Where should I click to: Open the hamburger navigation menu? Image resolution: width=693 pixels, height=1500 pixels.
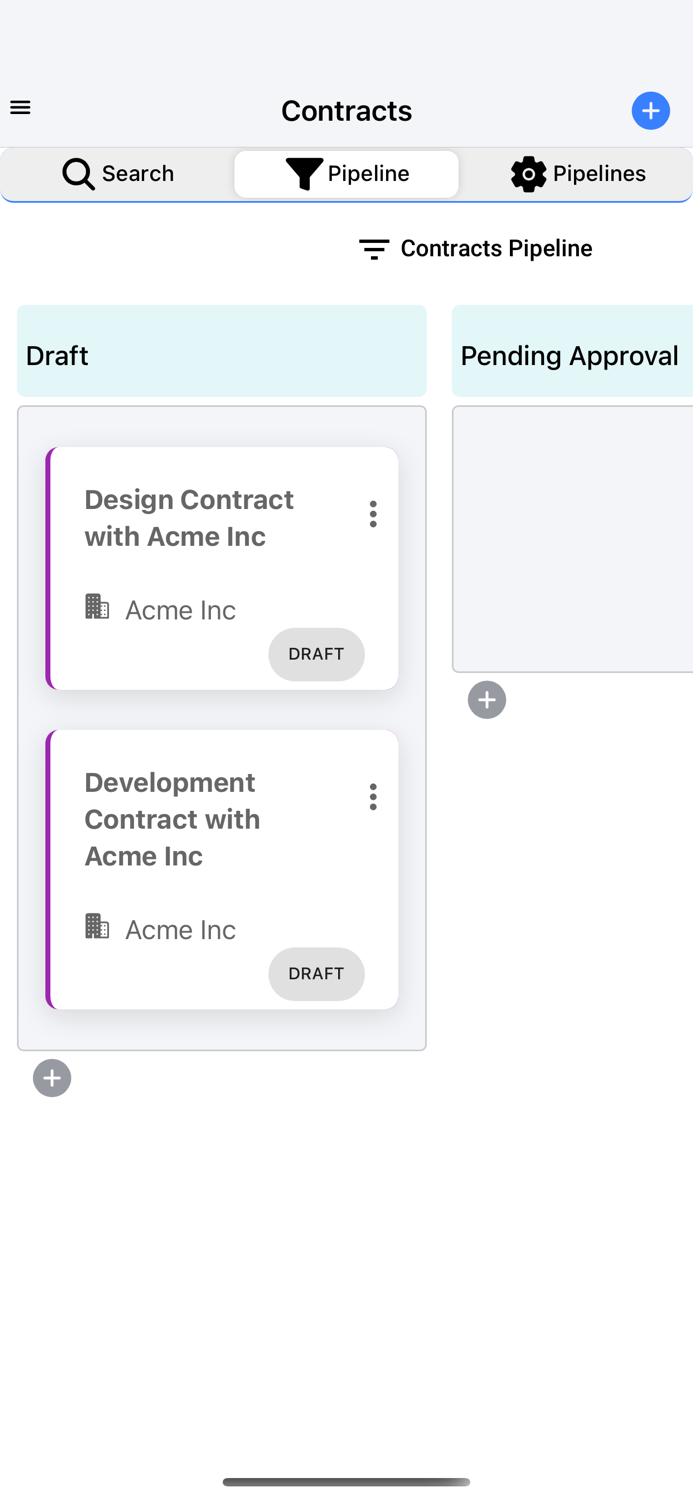coord(20,107)
